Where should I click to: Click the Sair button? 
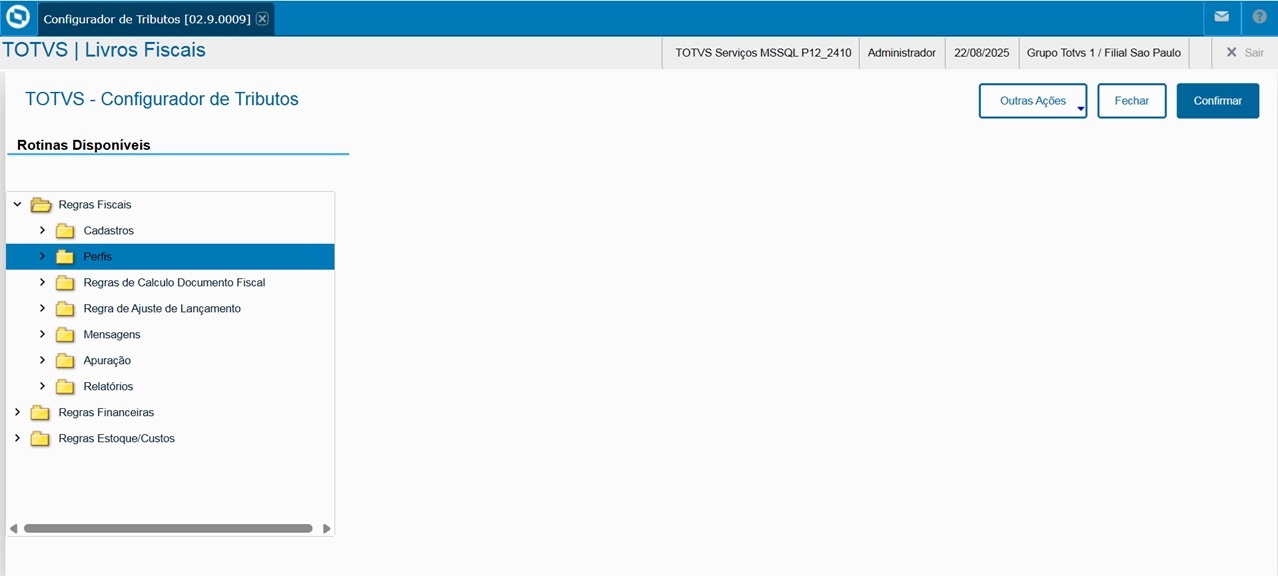[1245, 52]
